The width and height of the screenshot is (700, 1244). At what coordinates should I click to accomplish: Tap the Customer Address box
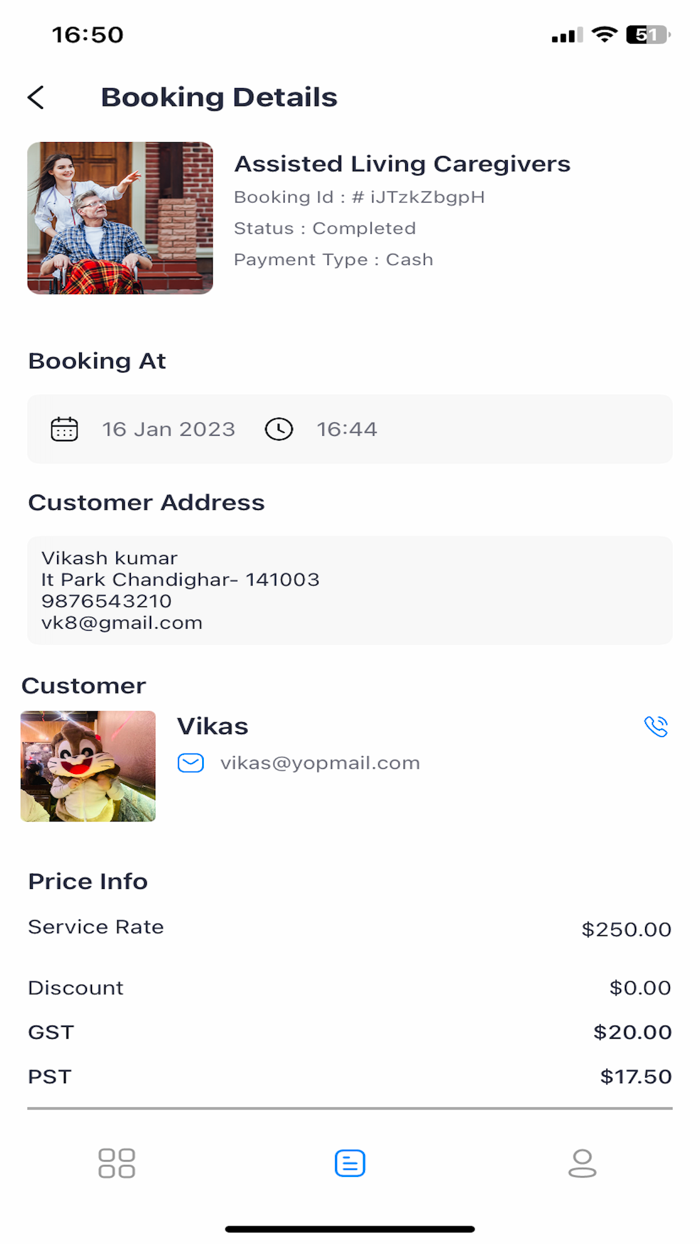tap(350, 590)
